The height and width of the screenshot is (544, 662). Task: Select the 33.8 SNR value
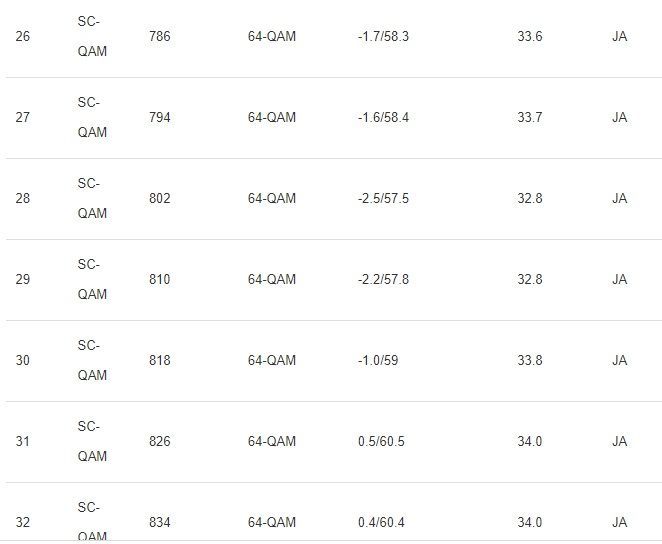tap(530, 361)
